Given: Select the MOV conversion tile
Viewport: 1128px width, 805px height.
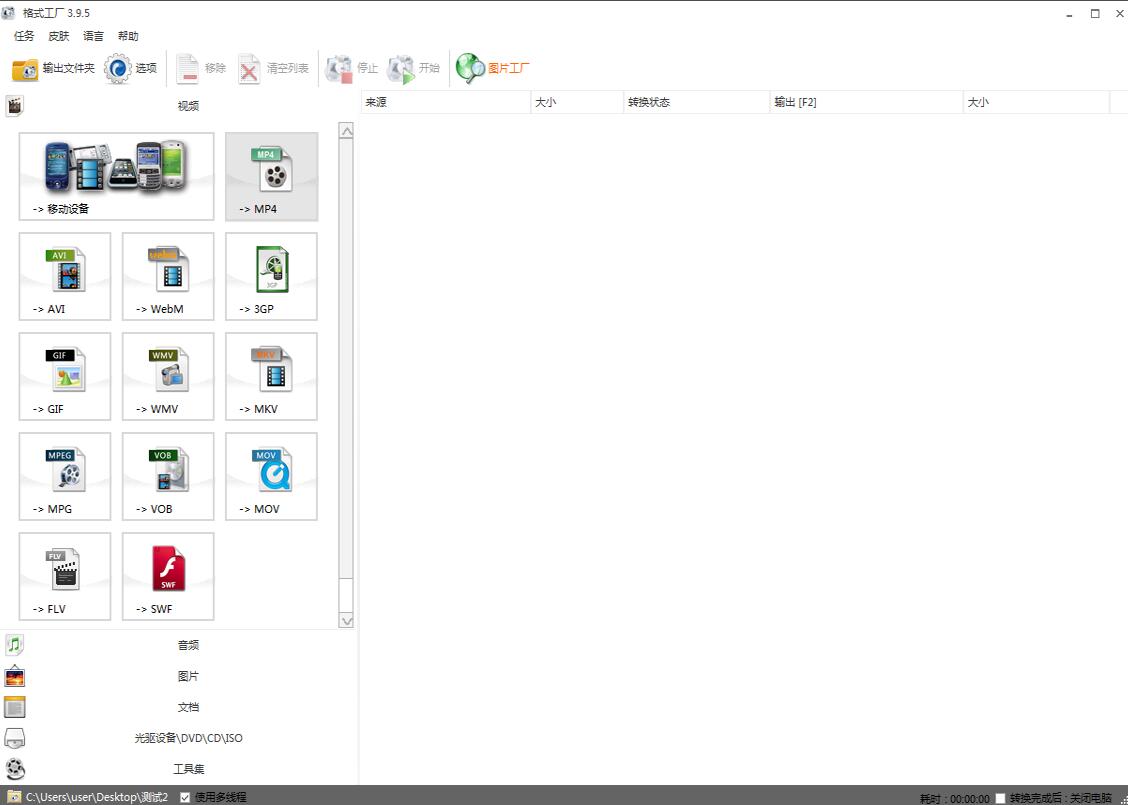Looking at the screenshot, I should 271,476.
